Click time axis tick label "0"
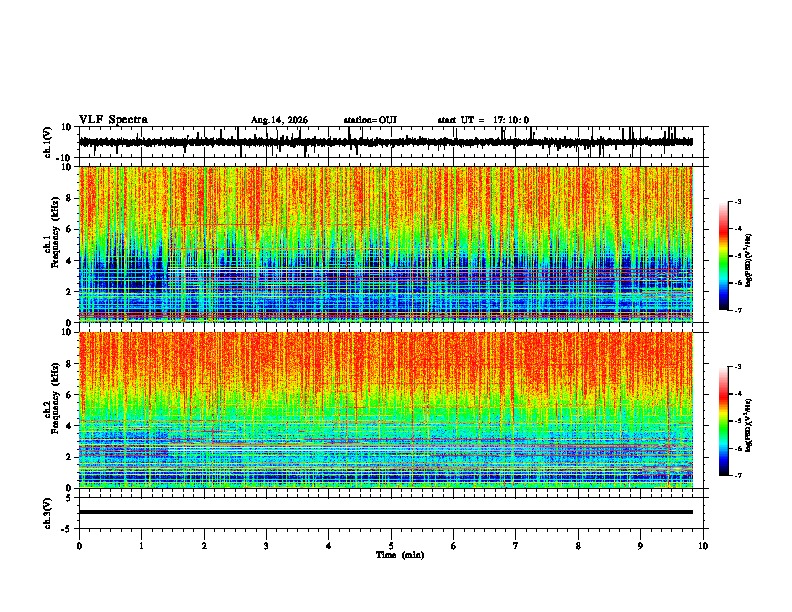 pos(79,546)
